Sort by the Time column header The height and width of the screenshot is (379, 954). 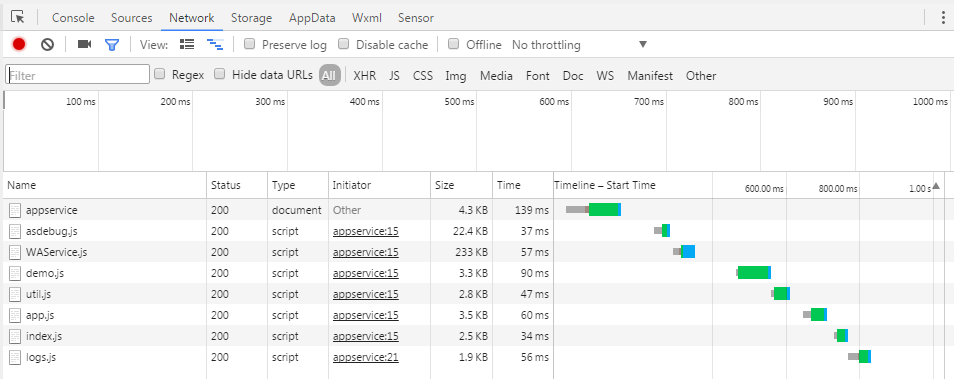click(x=523, y=186)
